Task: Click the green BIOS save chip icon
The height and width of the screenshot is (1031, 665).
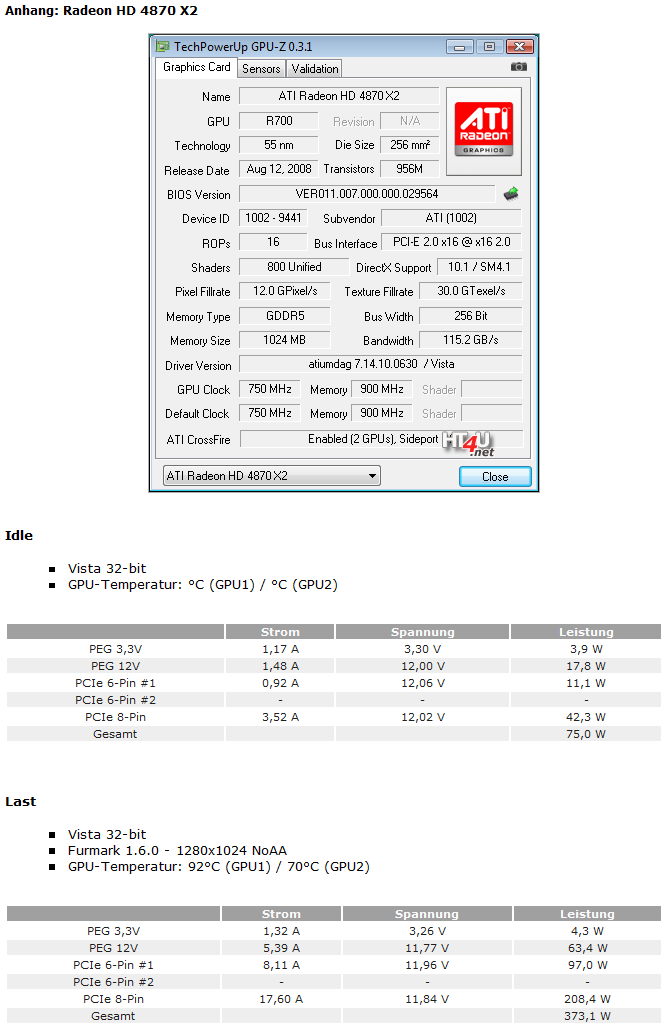Action: click(x=510, y=194)
